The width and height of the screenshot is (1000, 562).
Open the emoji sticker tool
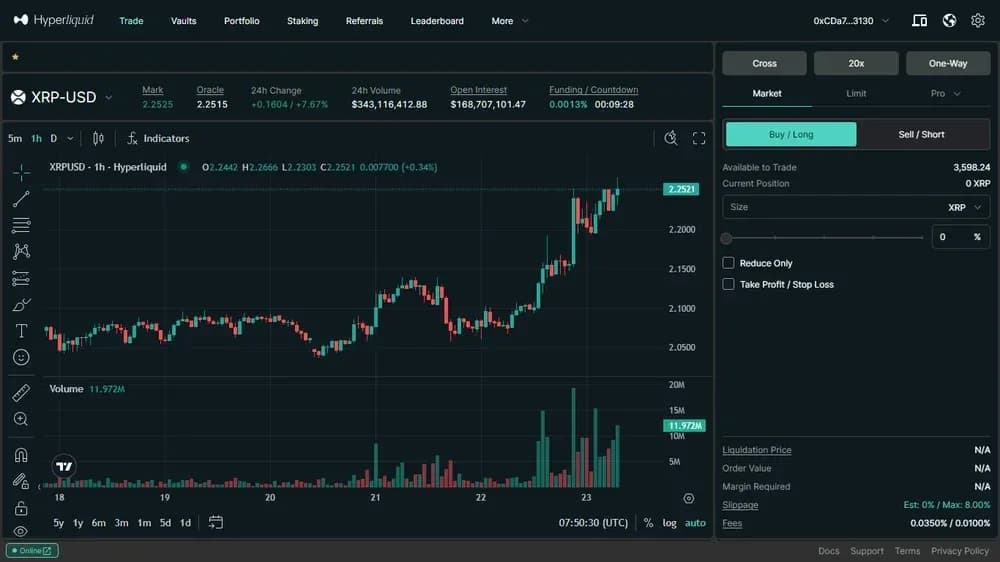(x=21, y=357)
